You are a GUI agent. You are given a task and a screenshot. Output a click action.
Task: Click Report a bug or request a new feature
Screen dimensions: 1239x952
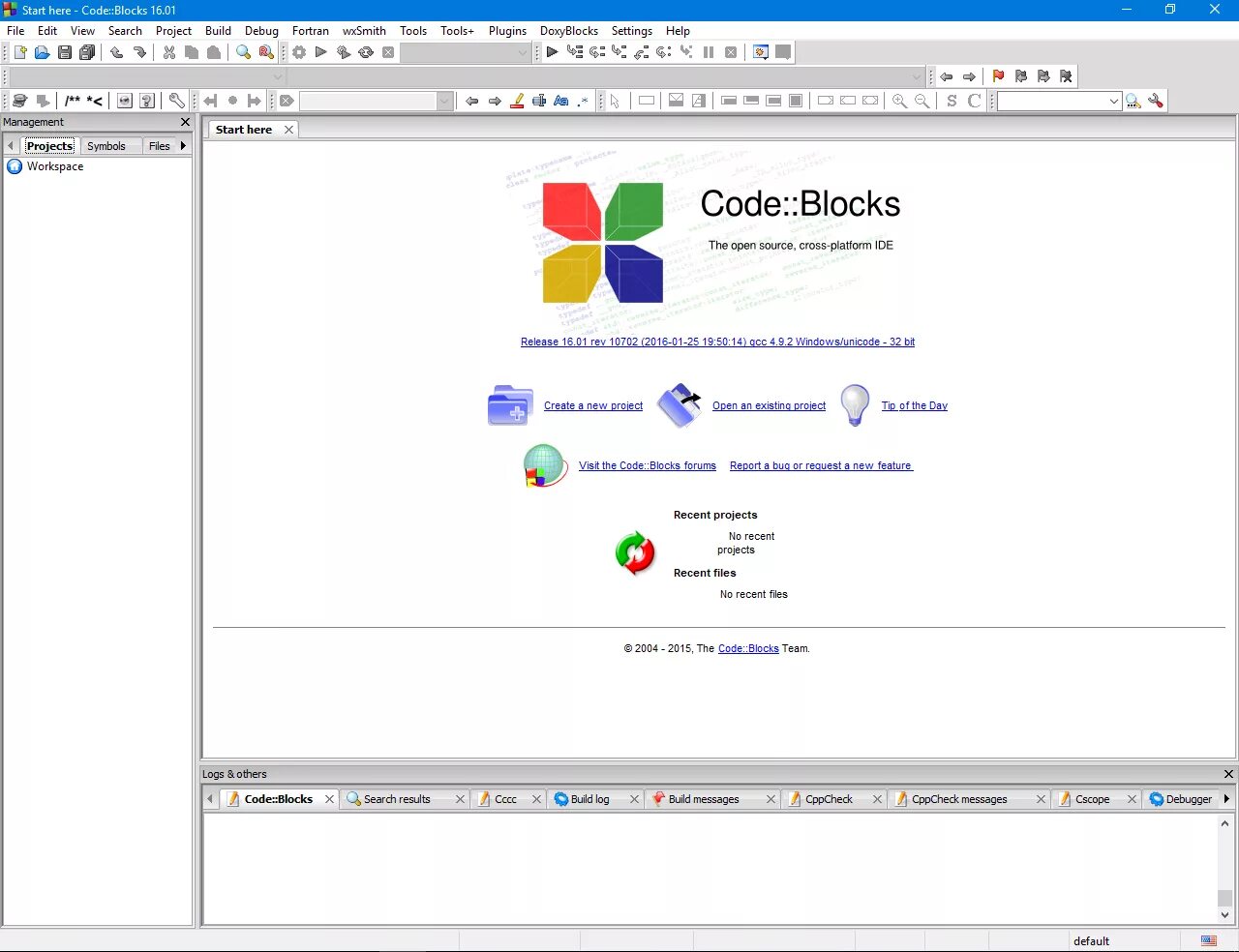click(x=821, y=466)
